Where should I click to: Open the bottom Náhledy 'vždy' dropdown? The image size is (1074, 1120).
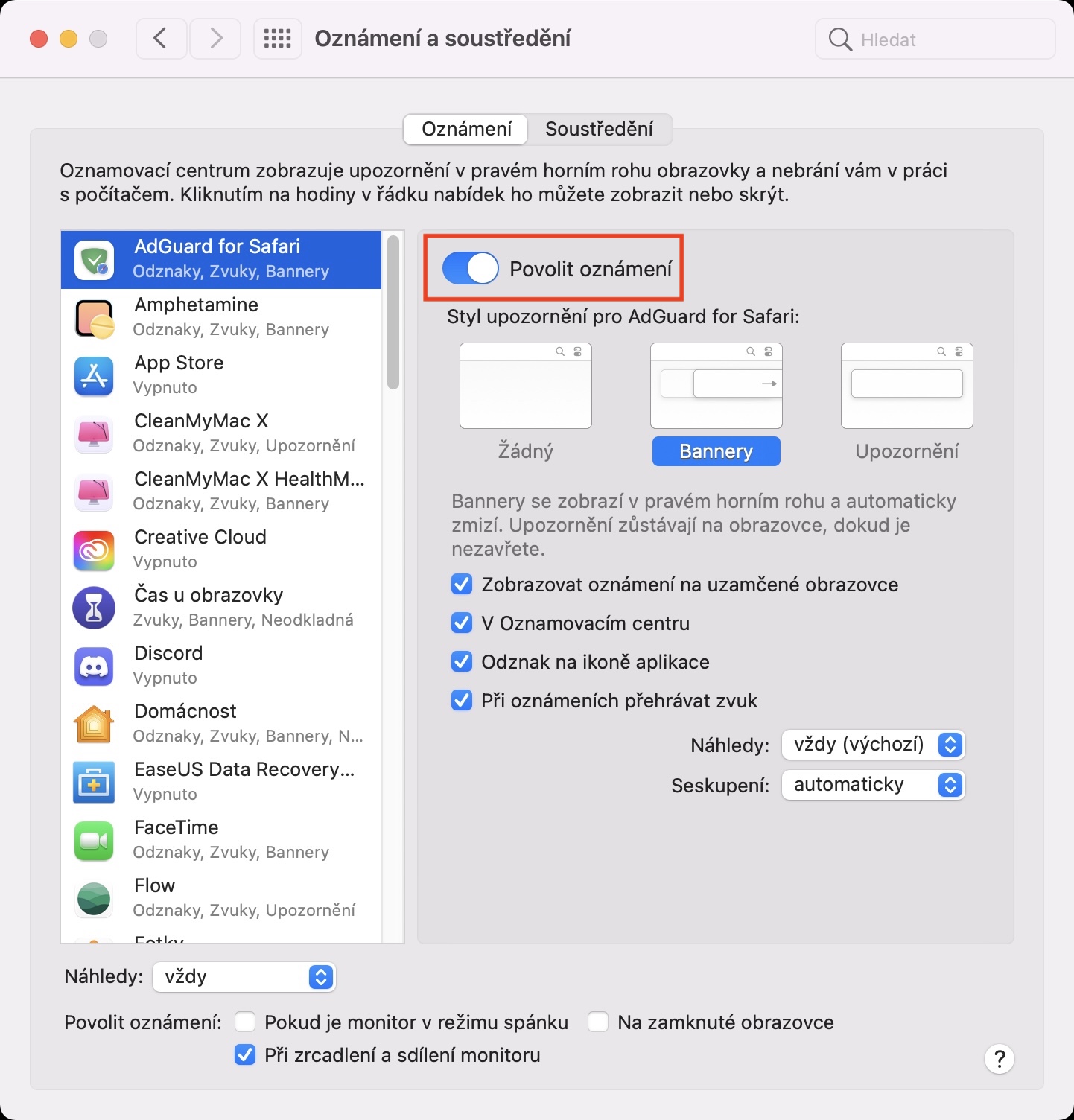pyautogui.click(x=244, y=977)
